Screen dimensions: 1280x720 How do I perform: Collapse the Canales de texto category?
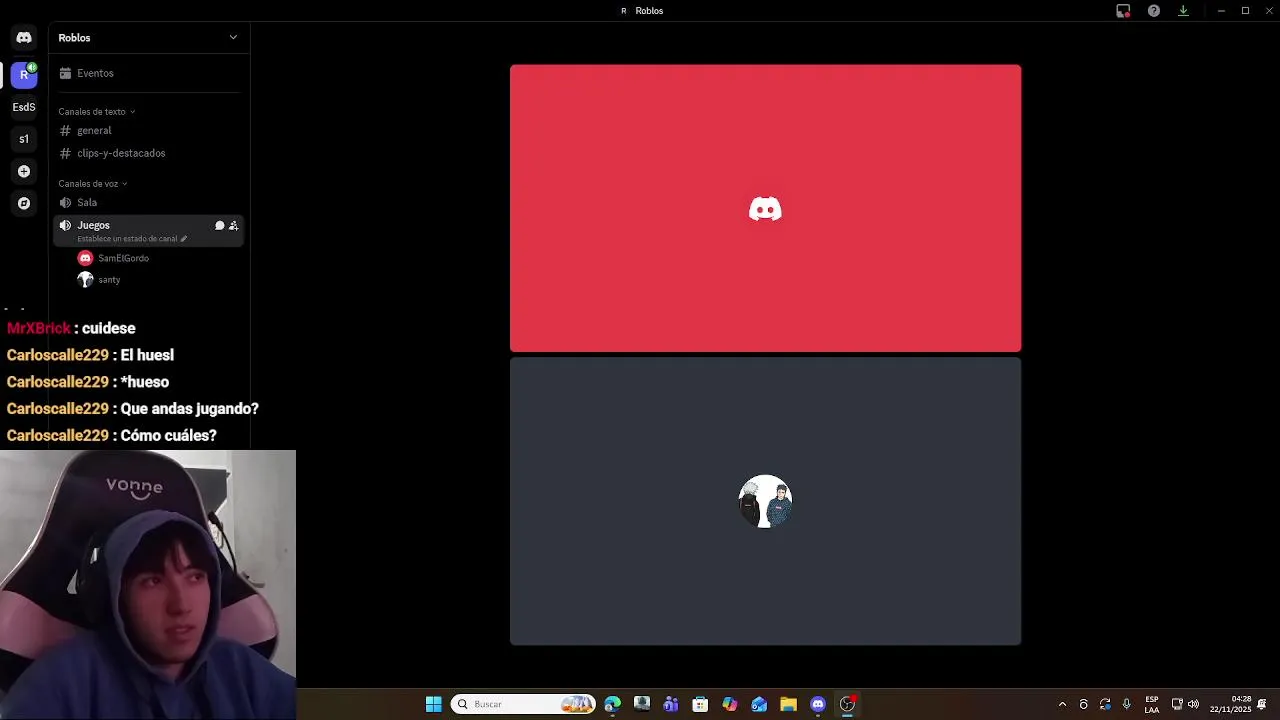coord(96,112)
